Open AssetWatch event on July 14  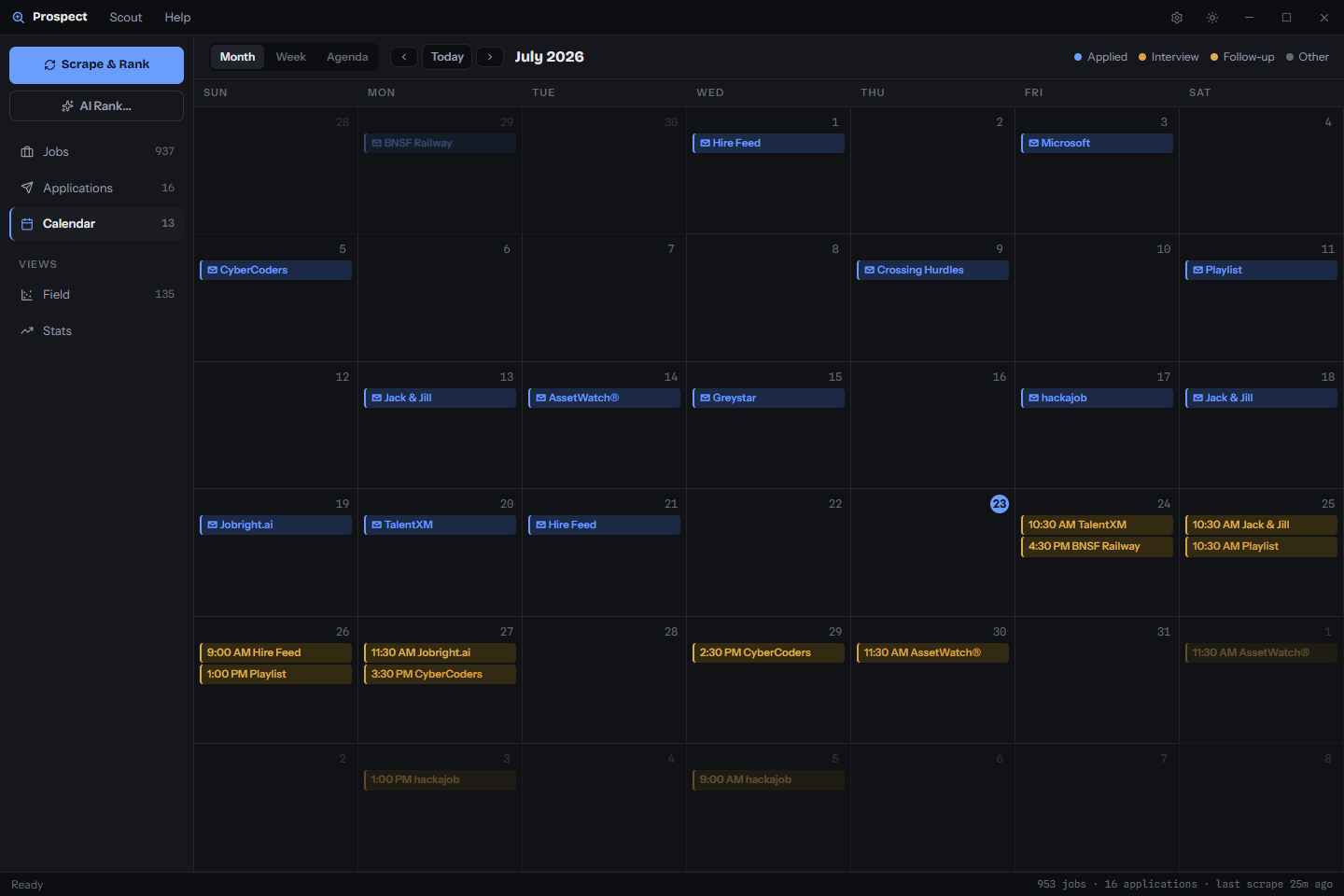pos(604,399)
